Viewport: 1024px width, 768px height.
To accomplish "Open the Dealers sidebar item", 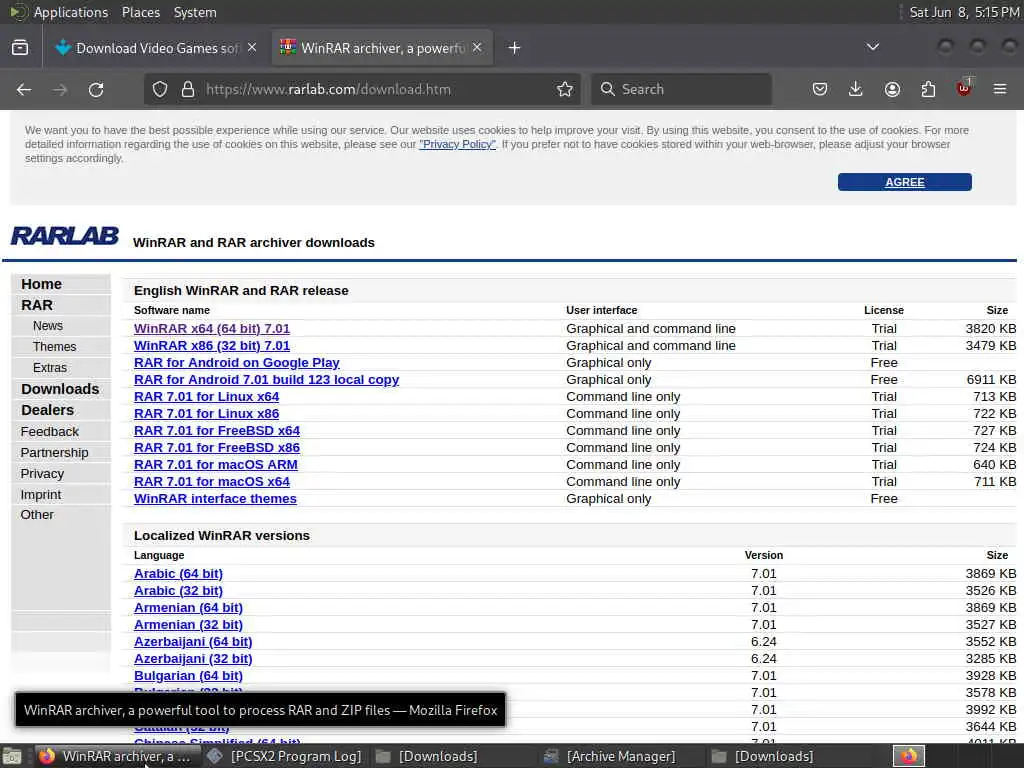I will click(47, 410).
